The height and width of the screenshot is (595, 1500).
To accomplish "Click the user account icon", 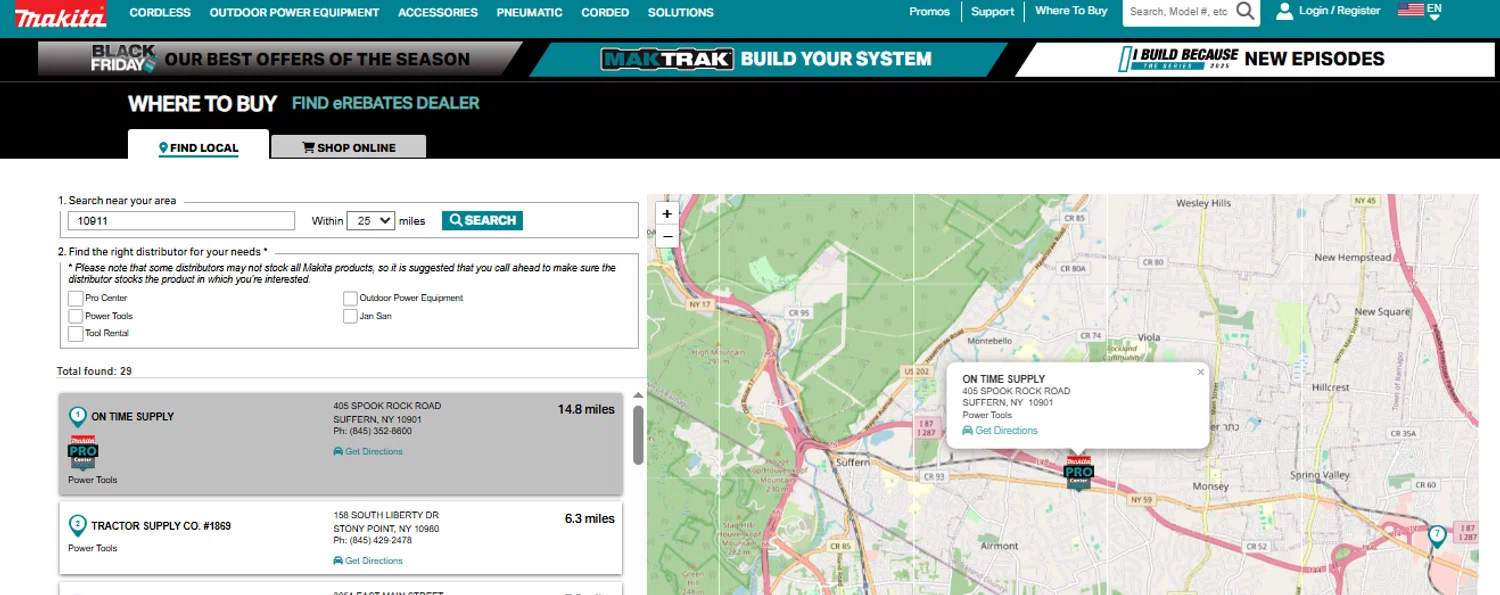I will (x=1285, y=12).
